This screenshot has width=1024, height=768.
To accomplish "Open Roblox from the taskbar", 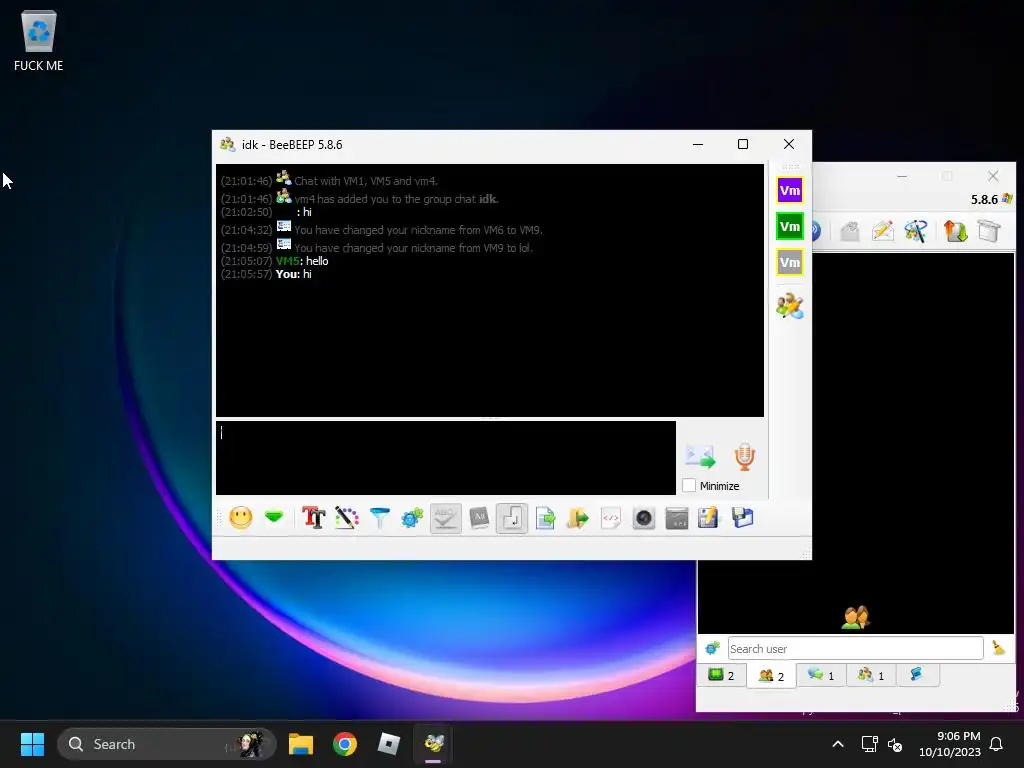I will coord(389,744).
